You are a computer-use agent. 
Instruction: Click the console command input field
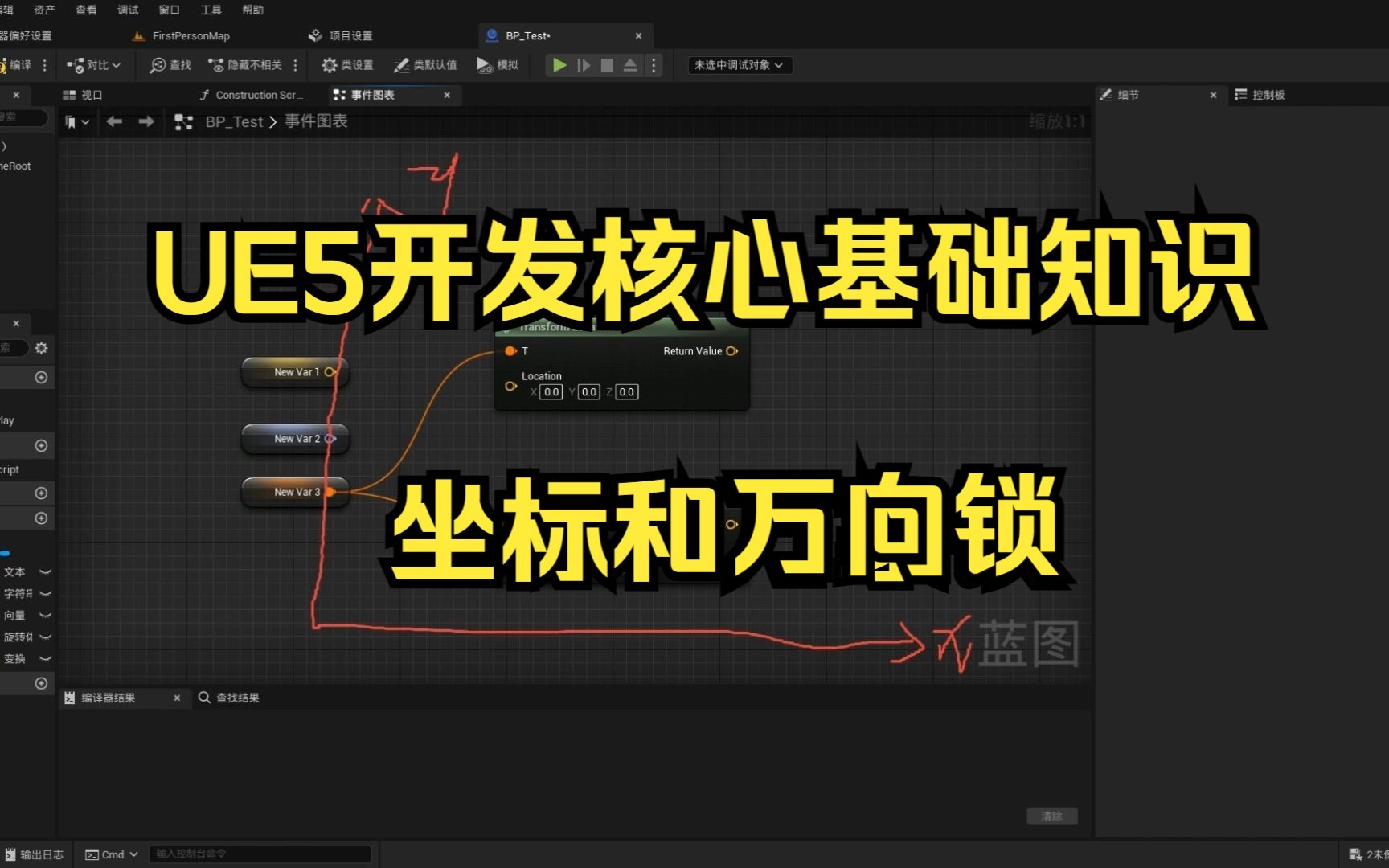260,854
